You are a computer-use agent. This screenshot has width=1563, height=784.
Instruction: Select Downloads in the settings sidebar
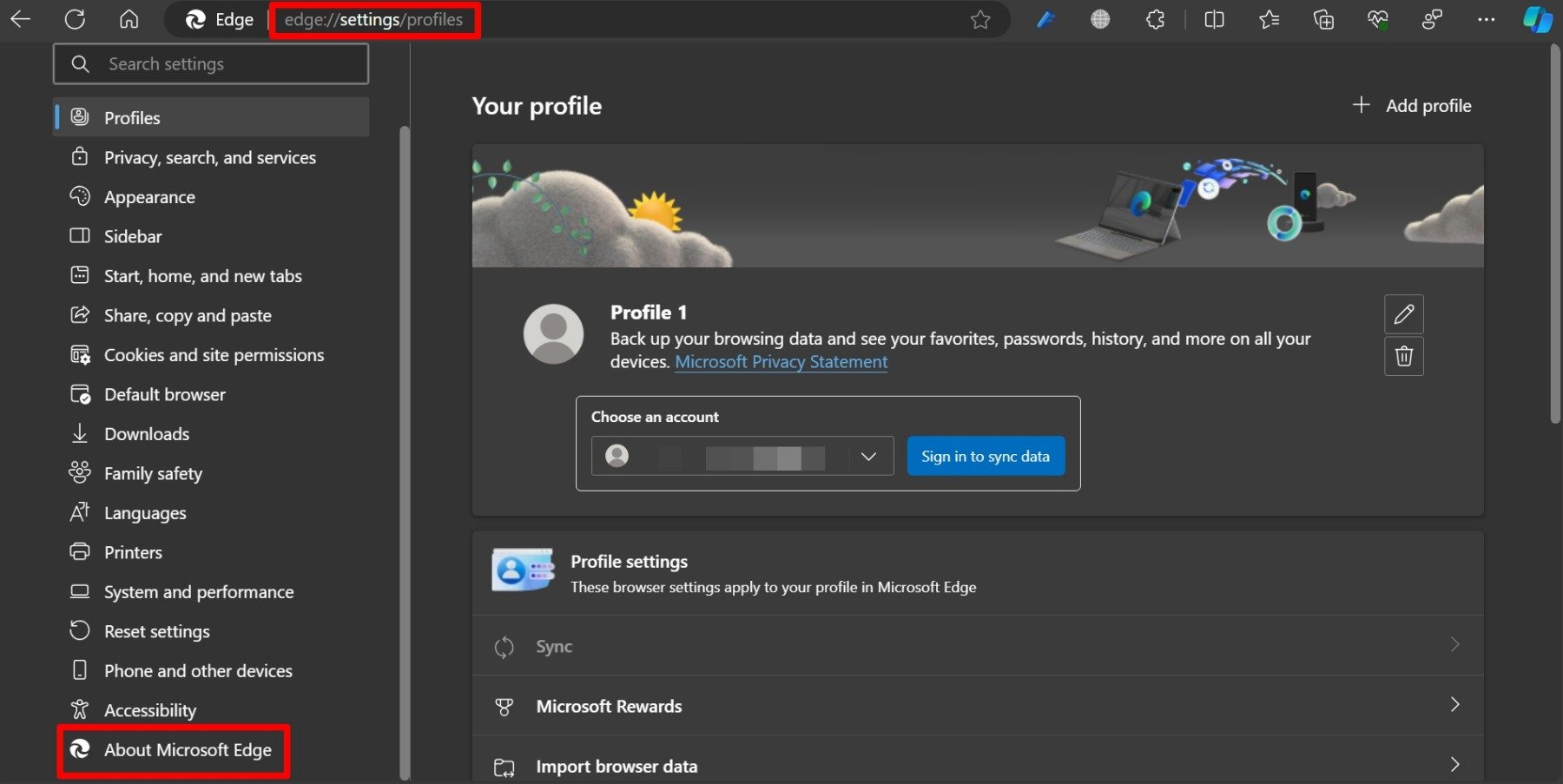[x=146, y=433]
